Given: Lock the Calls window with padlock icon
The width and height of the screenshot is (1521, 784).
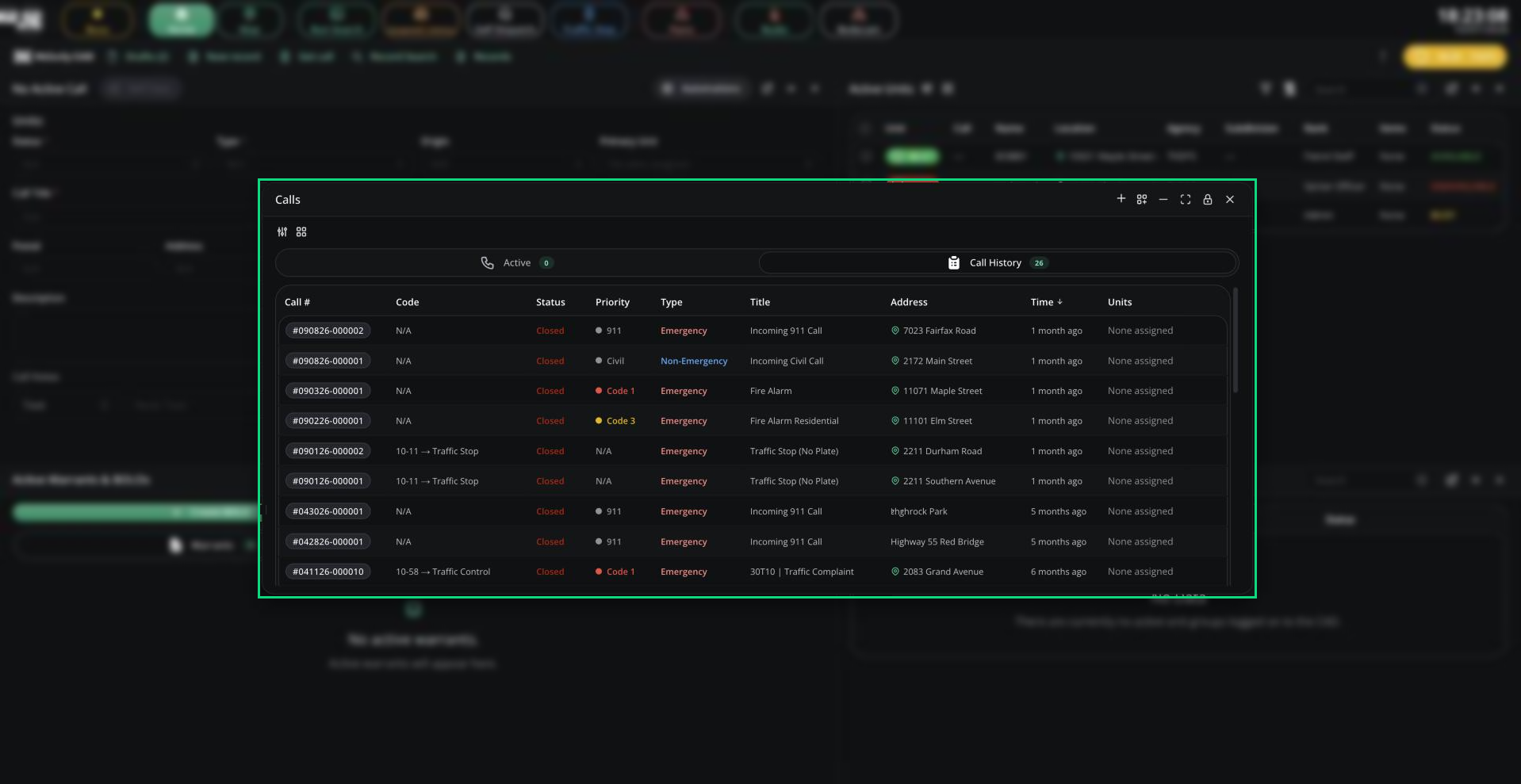Looking at the screenshot, I should (x=1208, y=200).
